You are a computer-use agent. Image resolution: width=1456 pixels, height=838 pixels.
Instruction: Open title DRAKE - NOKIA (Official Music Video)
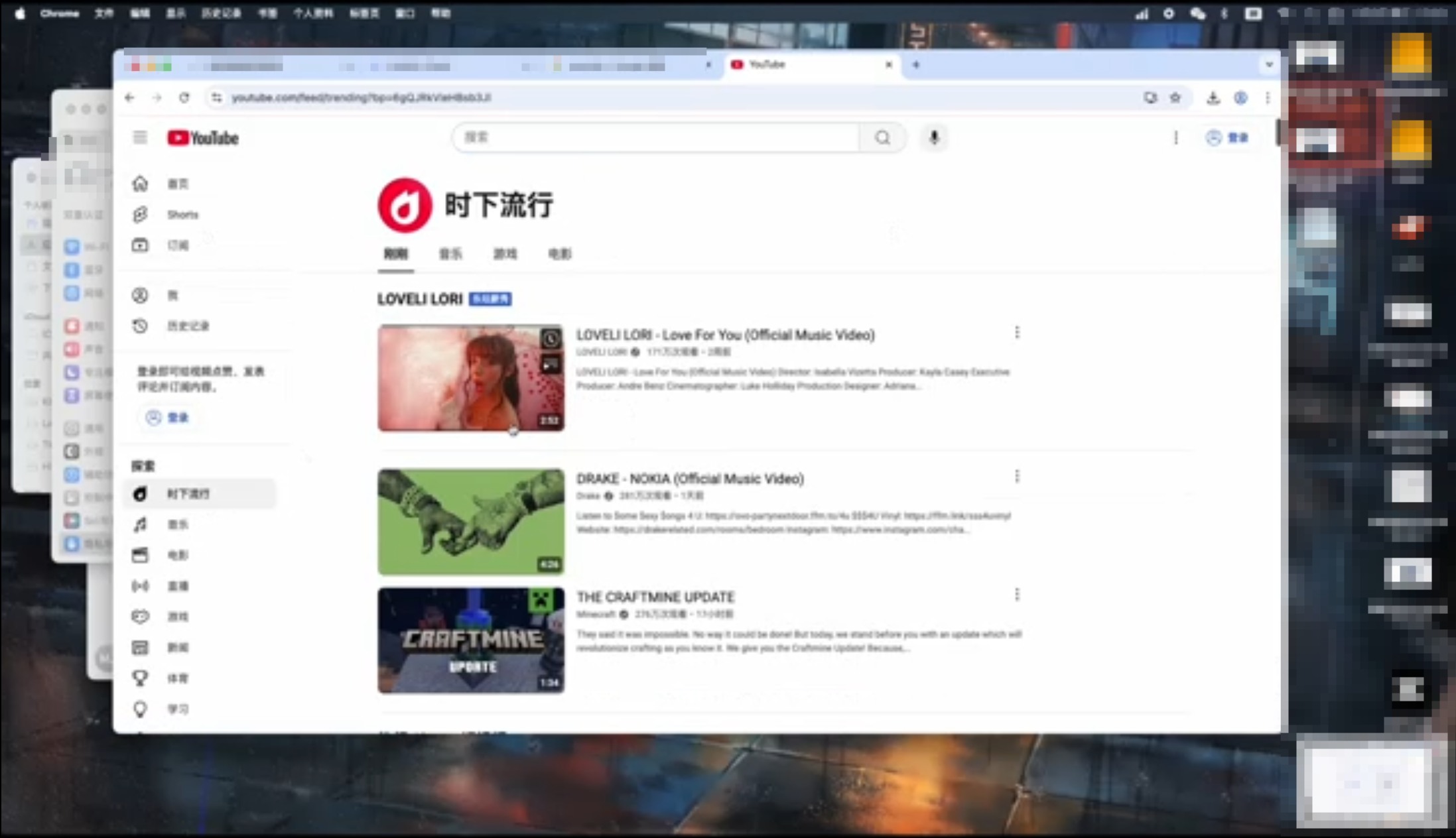point(690,479)
